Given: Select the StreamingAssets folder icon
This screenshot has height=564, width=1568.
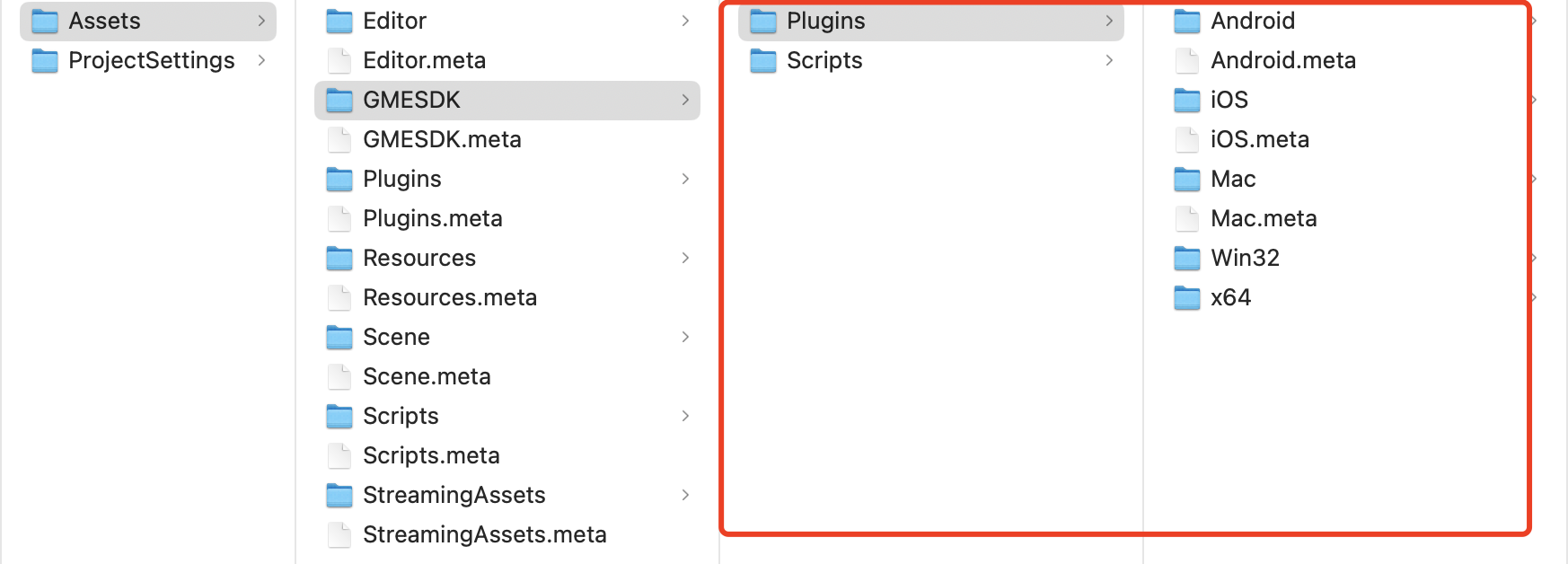Looking at the screenshot, I should 339,495.
